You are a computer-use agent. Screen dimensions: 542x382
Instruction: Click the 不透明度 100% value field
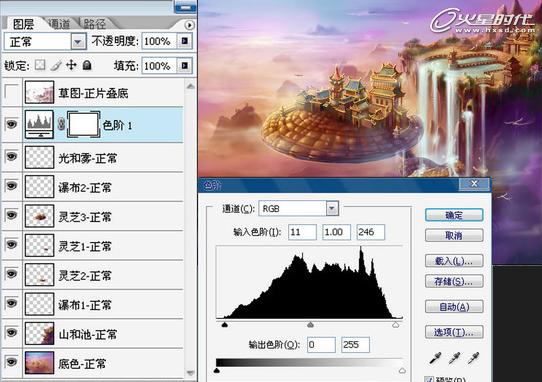click(159, 41)
